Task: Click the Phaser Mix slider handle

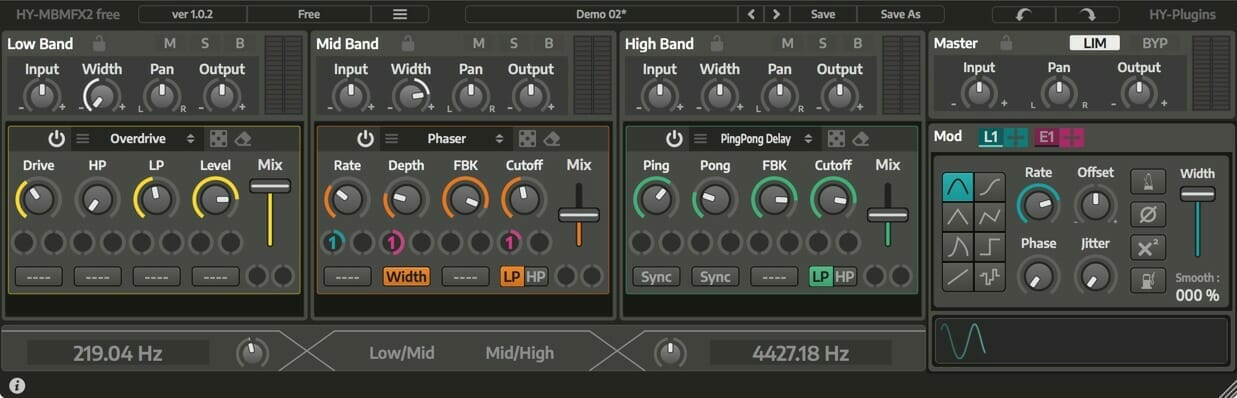Action: 579,215
